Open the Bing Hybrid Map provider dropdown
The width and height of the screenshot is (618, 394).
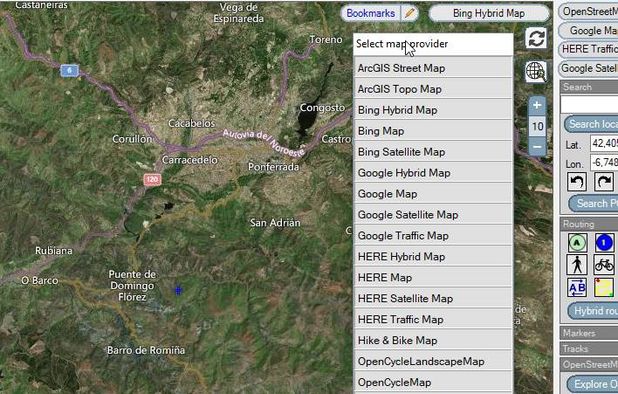tap(489, 13)
